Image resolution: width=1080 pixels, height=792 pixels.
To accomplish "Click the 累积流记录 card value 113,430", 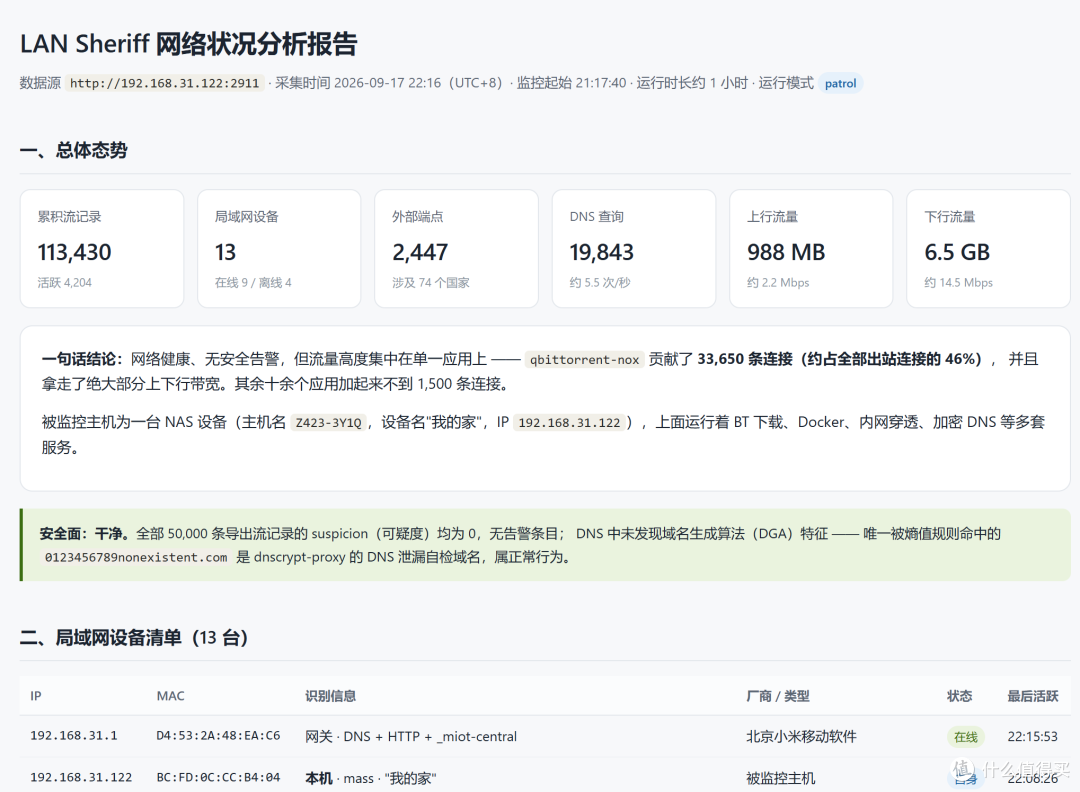I will pos(74,252).
